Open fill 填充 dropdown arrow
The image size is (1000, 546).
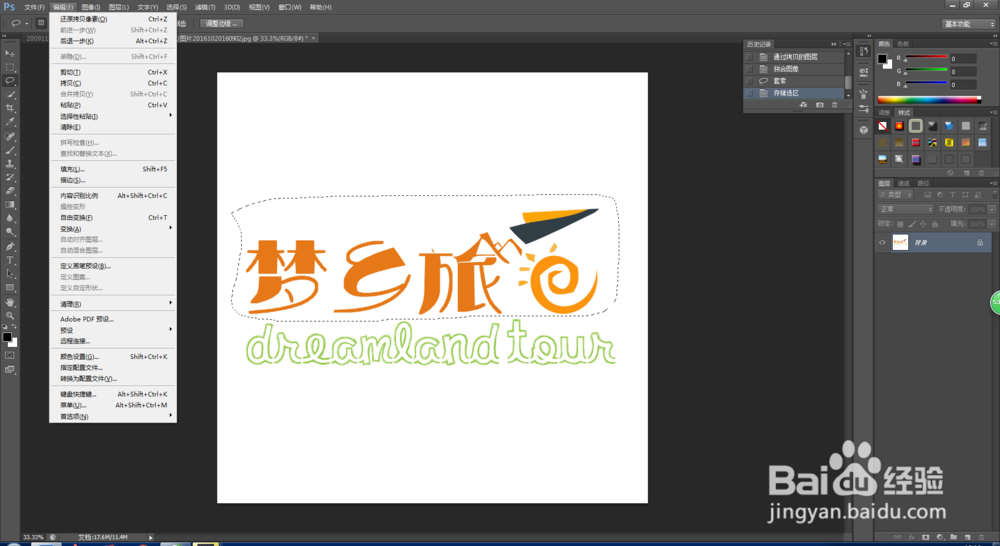[x=992, y=224]
